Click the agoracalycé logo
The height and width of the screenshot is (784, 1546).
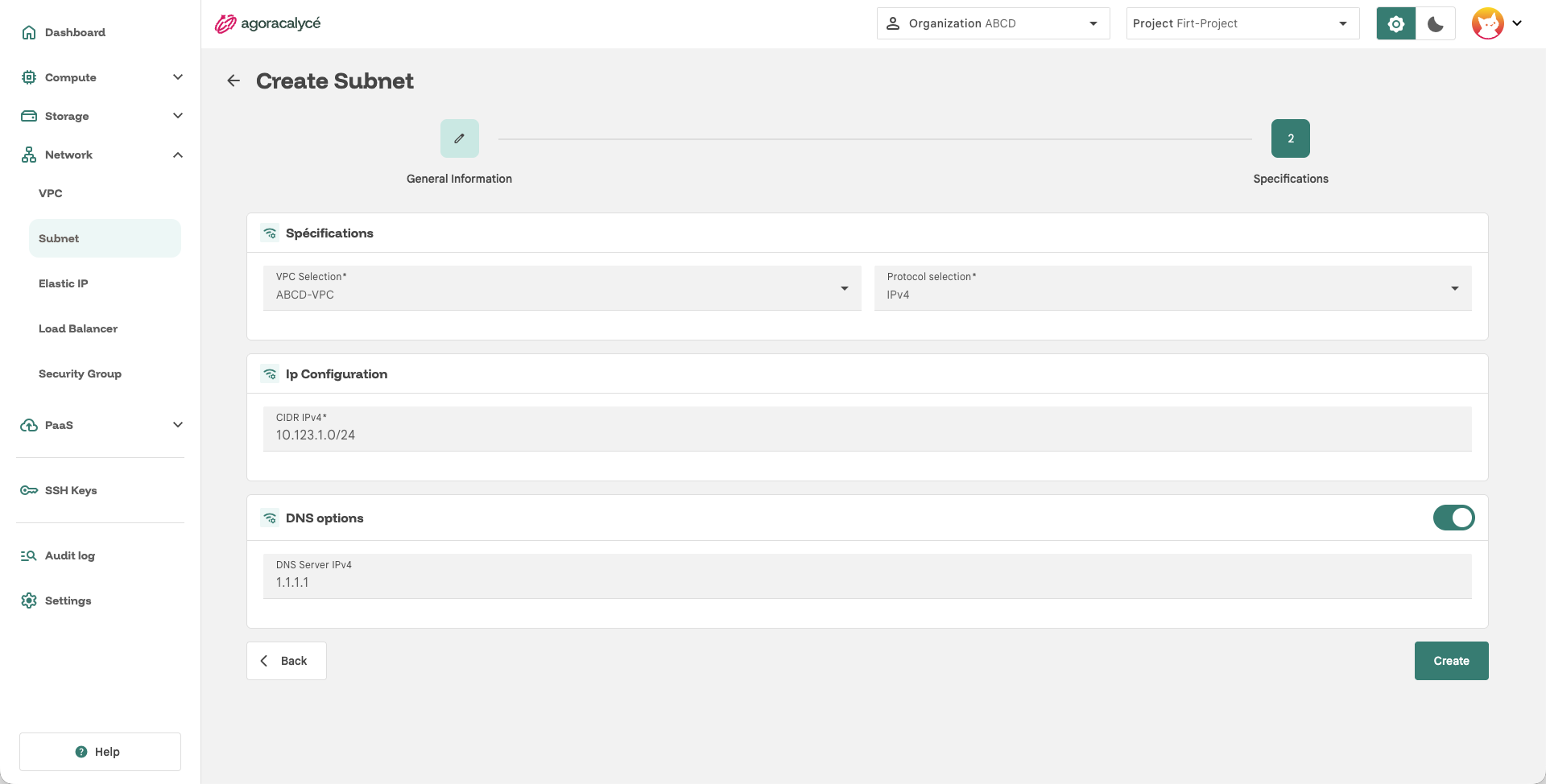pyautogui.click(x=268, y=23)
